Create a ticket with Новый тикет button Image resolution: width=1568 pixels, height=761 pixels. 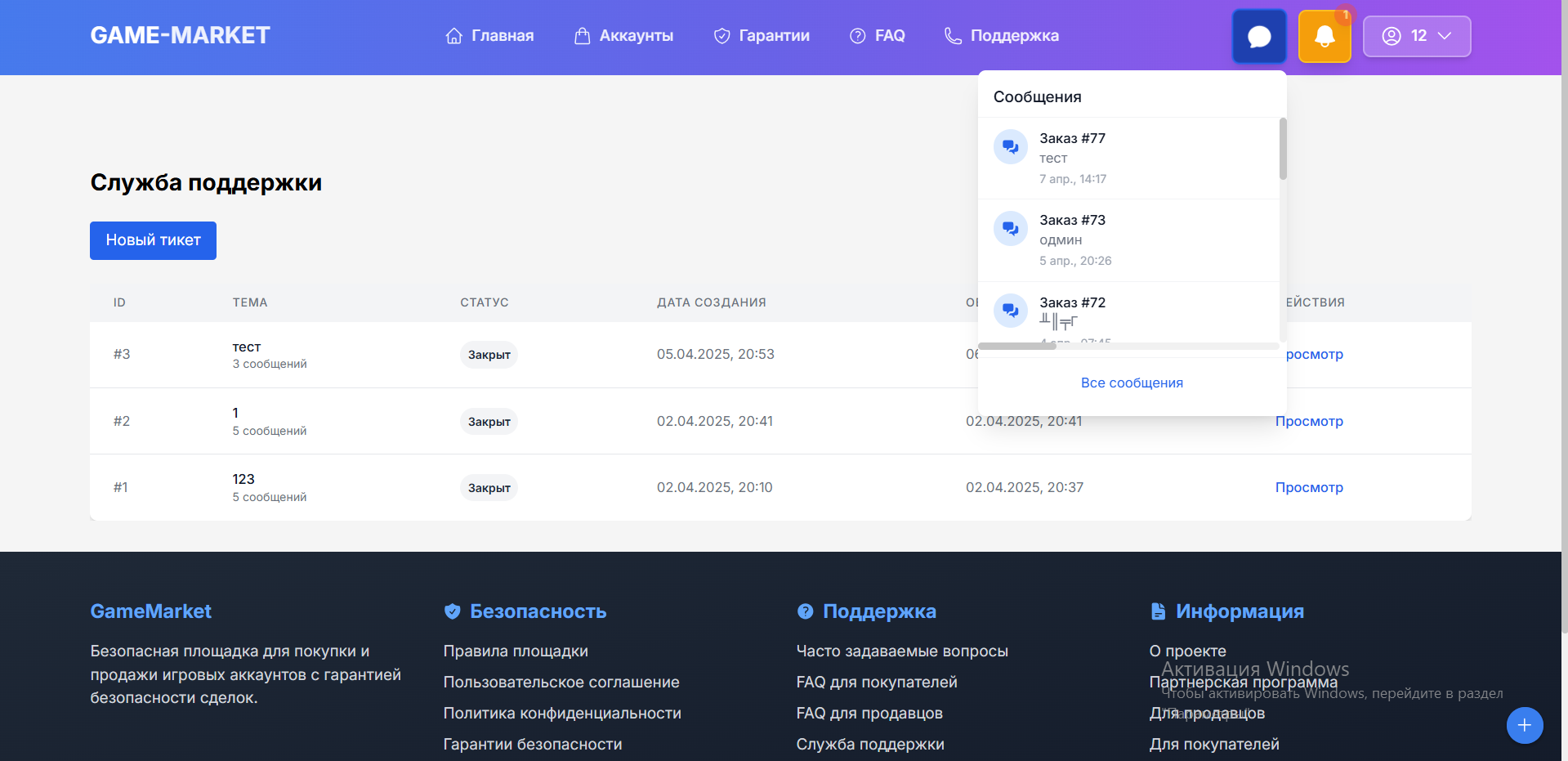pos(153,240)
